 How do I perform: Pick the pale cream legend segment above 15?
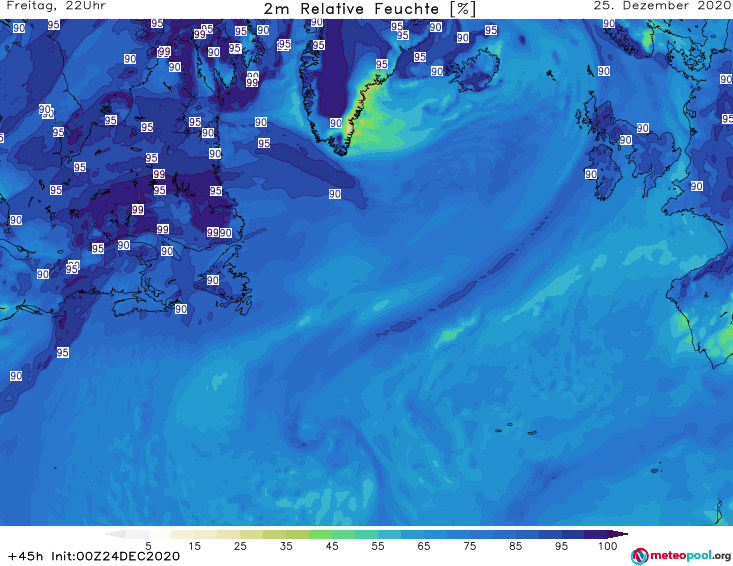tap(183, 534)
